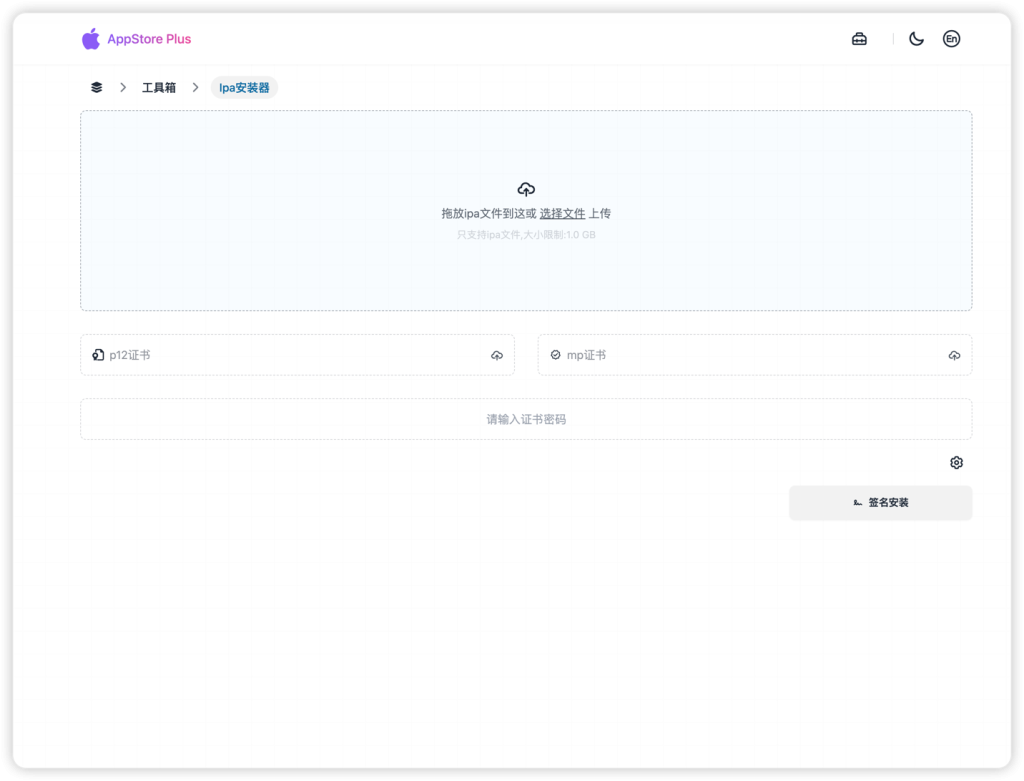Go to 工具箱 breadcrumb item

[159, 88]
